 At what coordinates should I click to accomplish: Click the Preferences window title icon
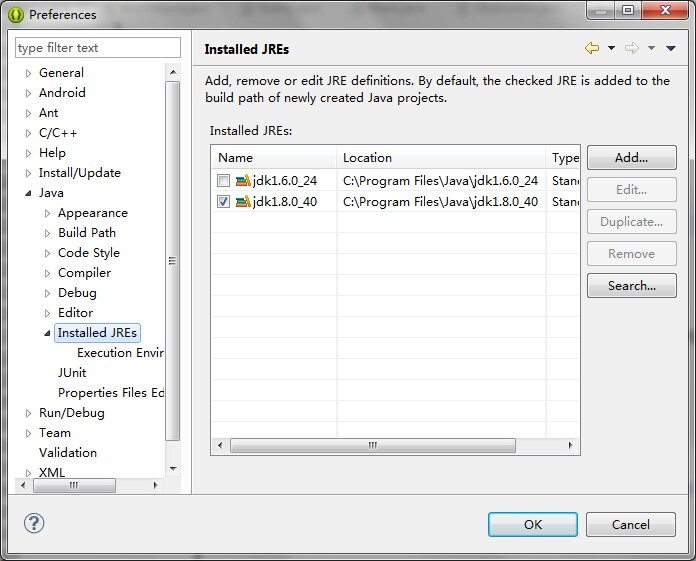coord(16,15)
